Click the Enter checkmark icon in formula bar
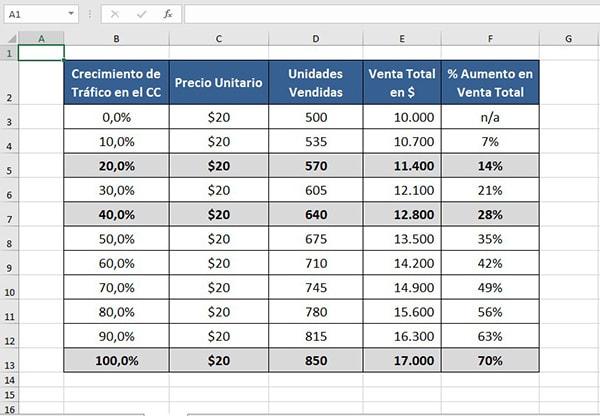Screen dimensions: 600x416 click(141, 15)
